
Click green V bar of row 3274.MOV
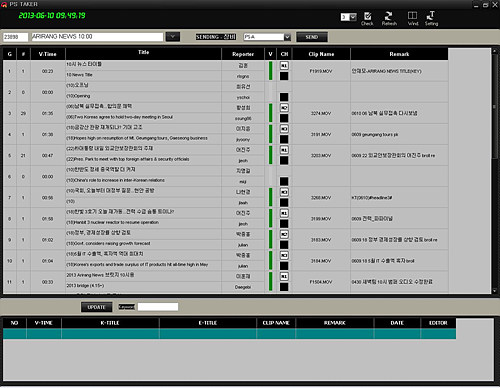click(x=271, y=113)
